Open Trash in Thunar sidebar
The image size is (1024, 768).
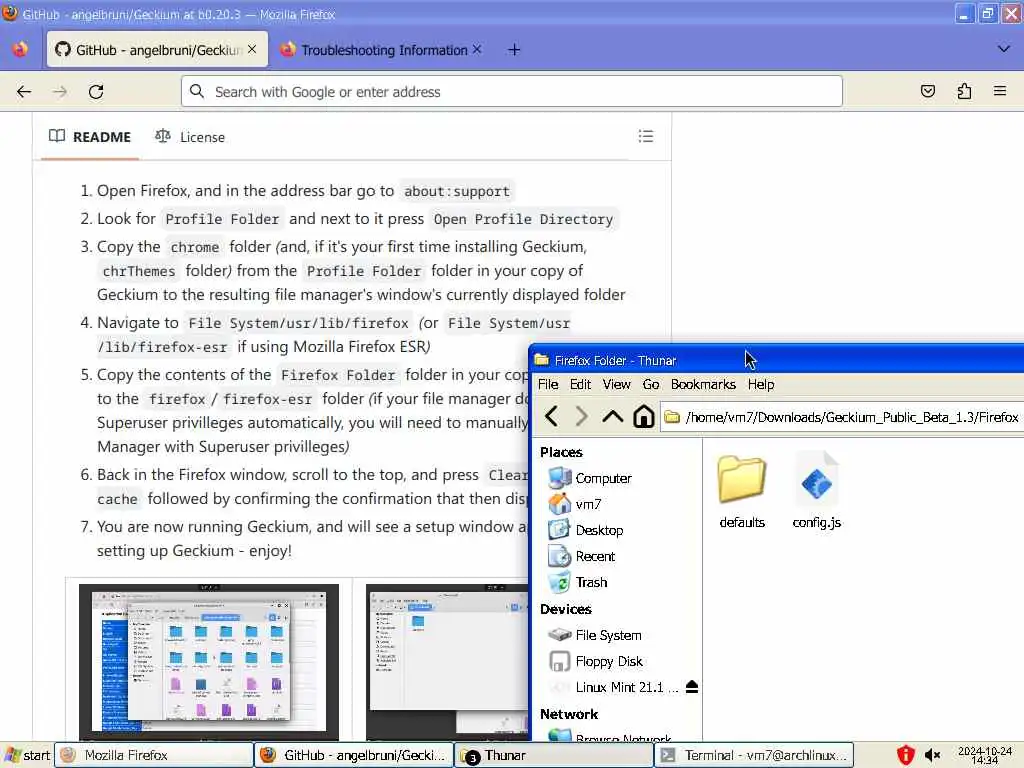point(577,582)
